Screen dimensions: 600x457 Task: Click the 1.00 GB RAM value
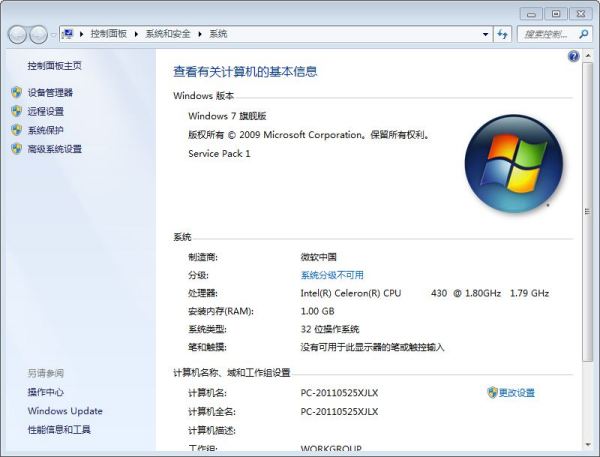pyautogui.click(x=318, y=311)
